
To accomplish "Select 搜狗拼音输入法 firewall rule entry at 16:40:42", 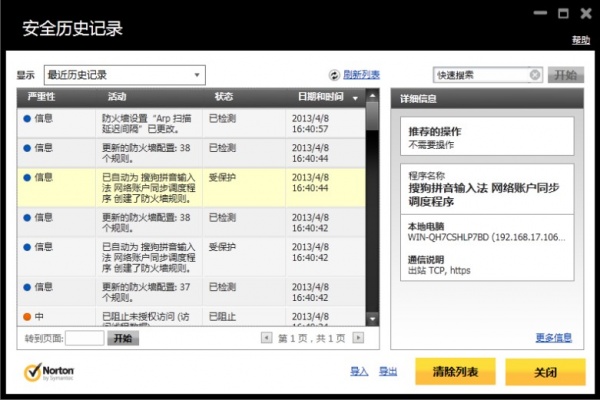I will (x=191, y=258).
